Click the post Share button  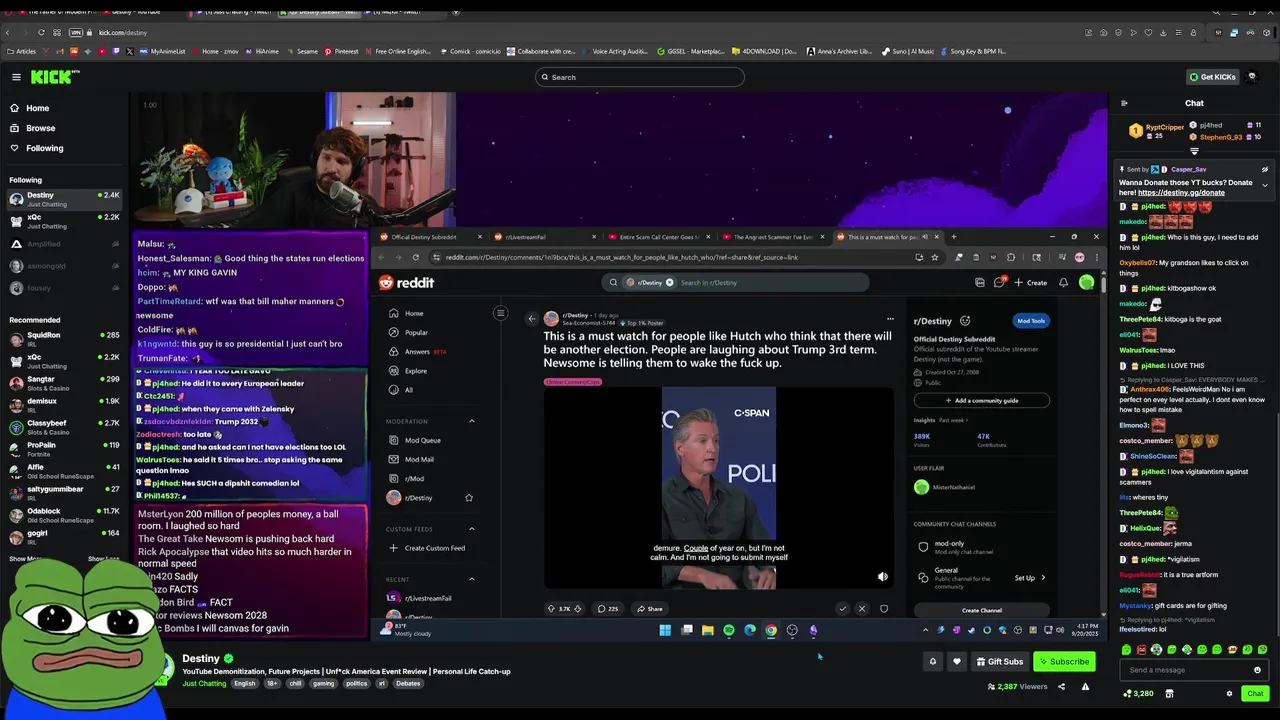pyautogui.click(x=650, y=608)
